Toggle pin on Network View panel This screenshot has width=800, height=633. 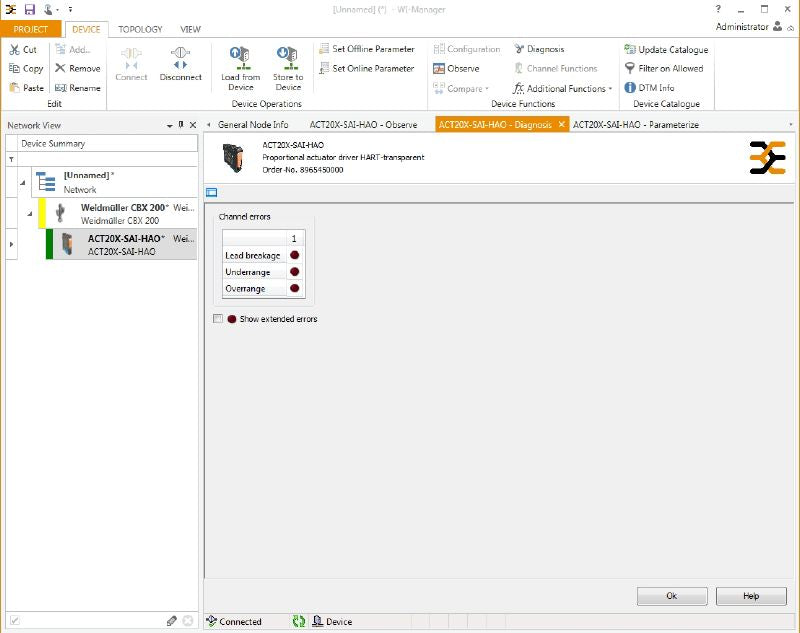click(x=181, y=125)
